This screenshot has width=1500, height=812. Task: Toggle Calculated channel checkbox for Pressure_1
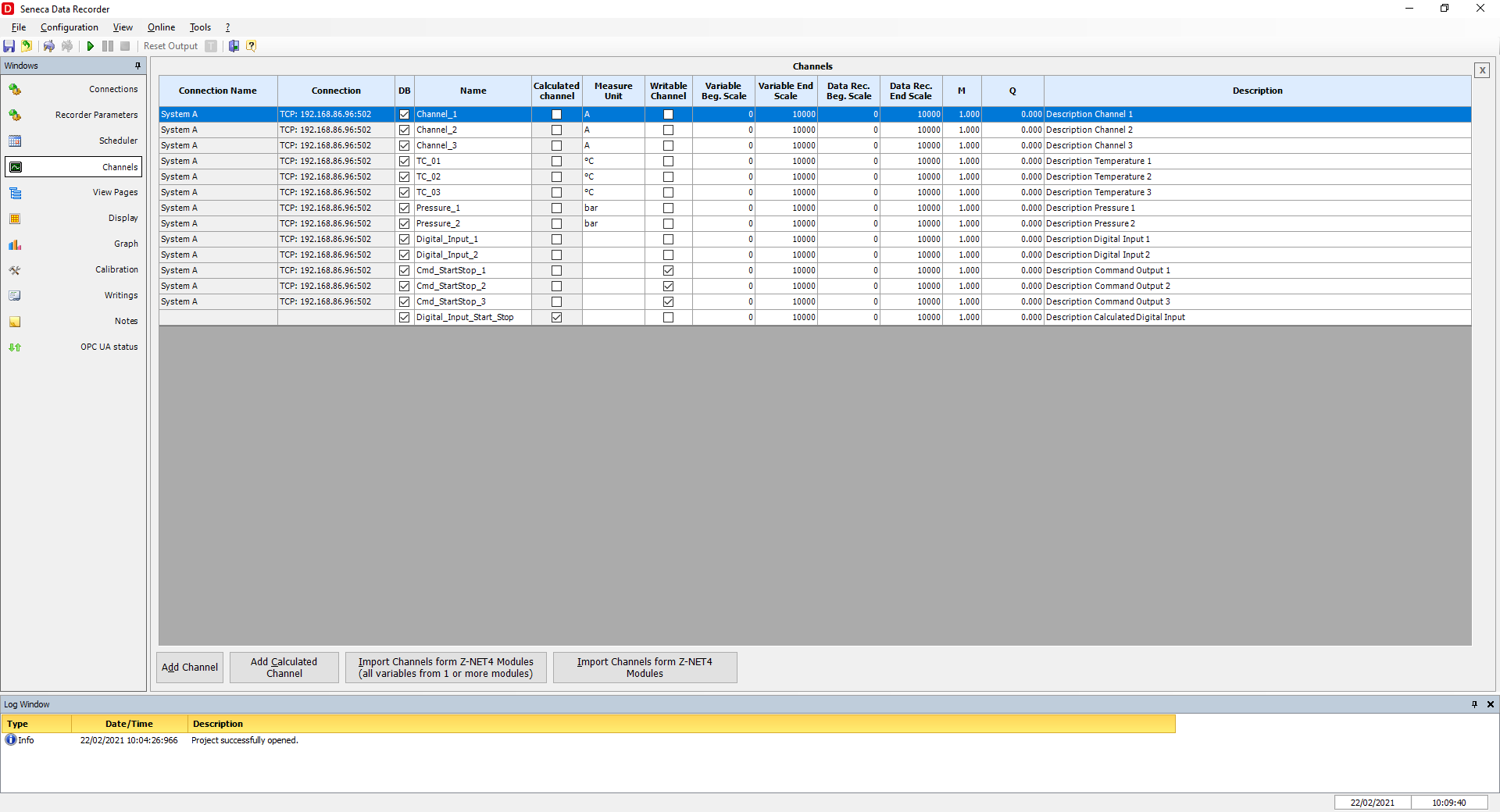point(556,208)
